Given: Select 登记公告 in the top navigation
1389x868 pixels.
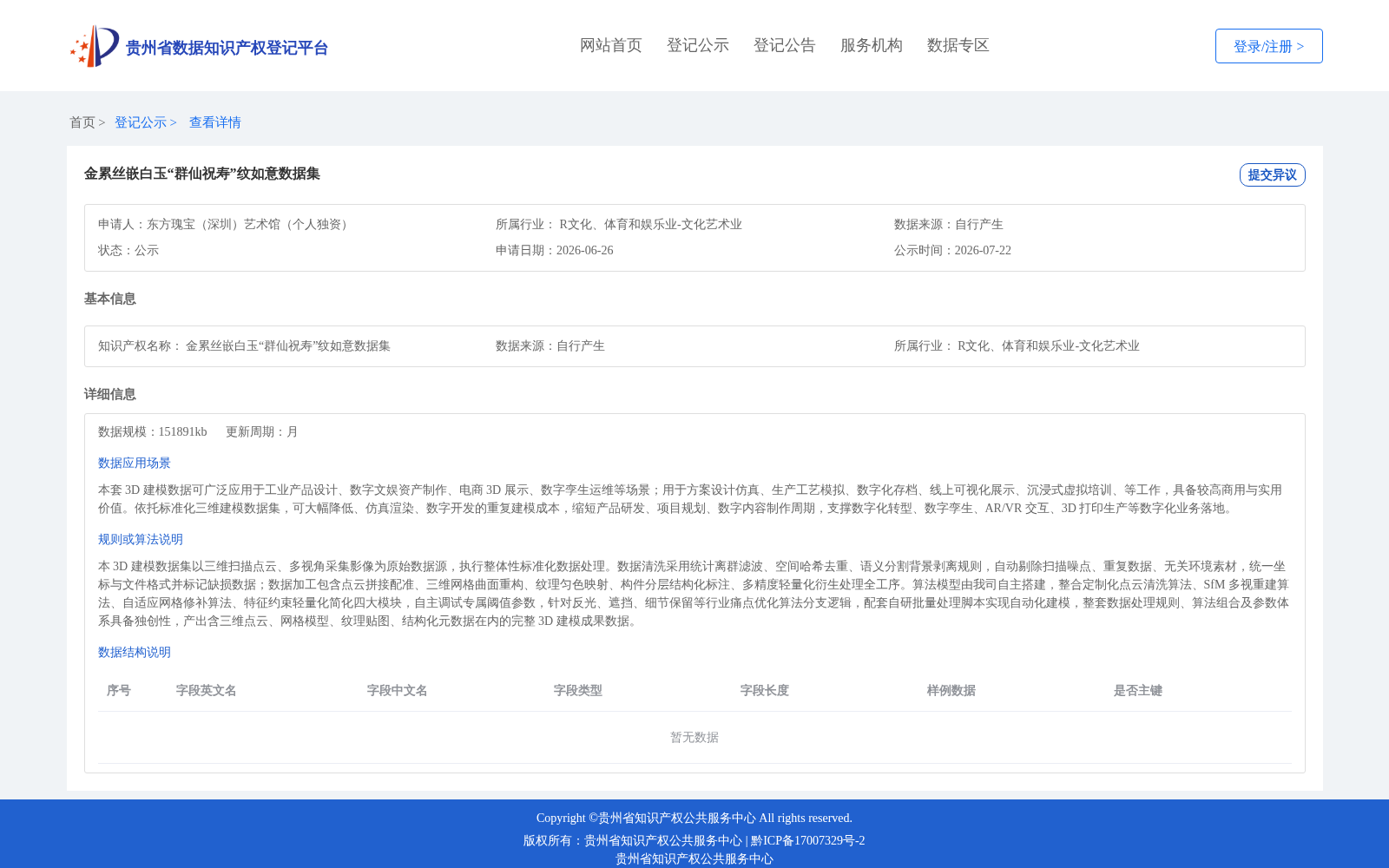Looking at the screenshot, I should click(785, 45).
